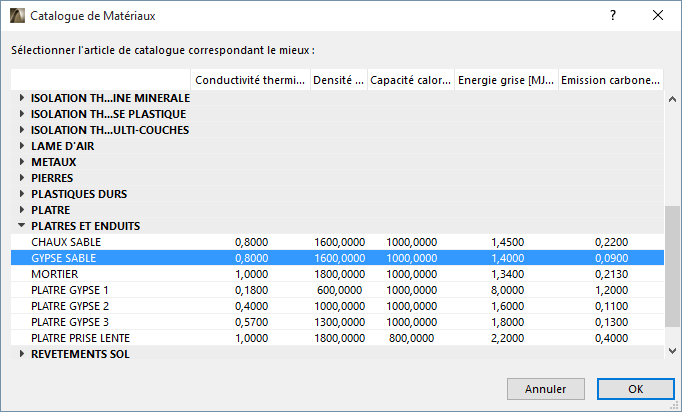Expand the PIERRES category

(23, 178)
